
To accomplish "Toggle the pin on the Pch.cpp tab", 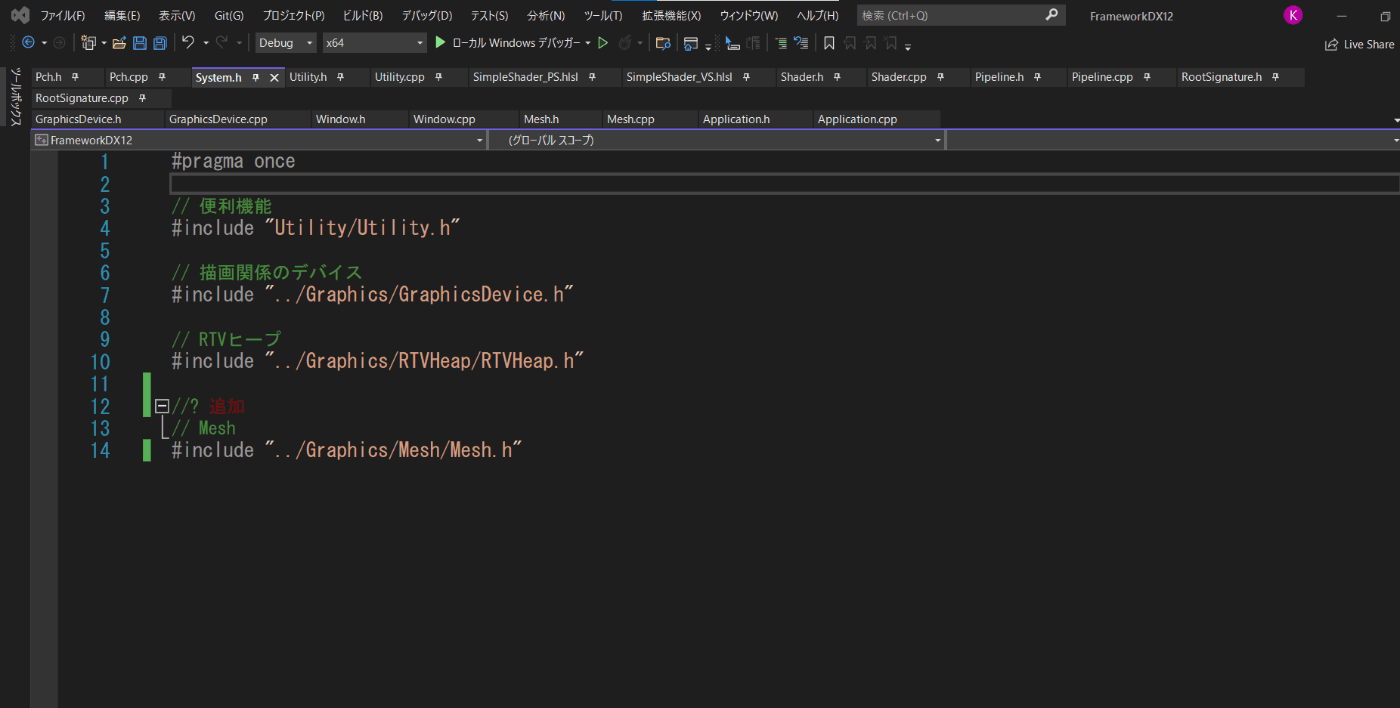I will pyautogui.click(x=162, y=77).
